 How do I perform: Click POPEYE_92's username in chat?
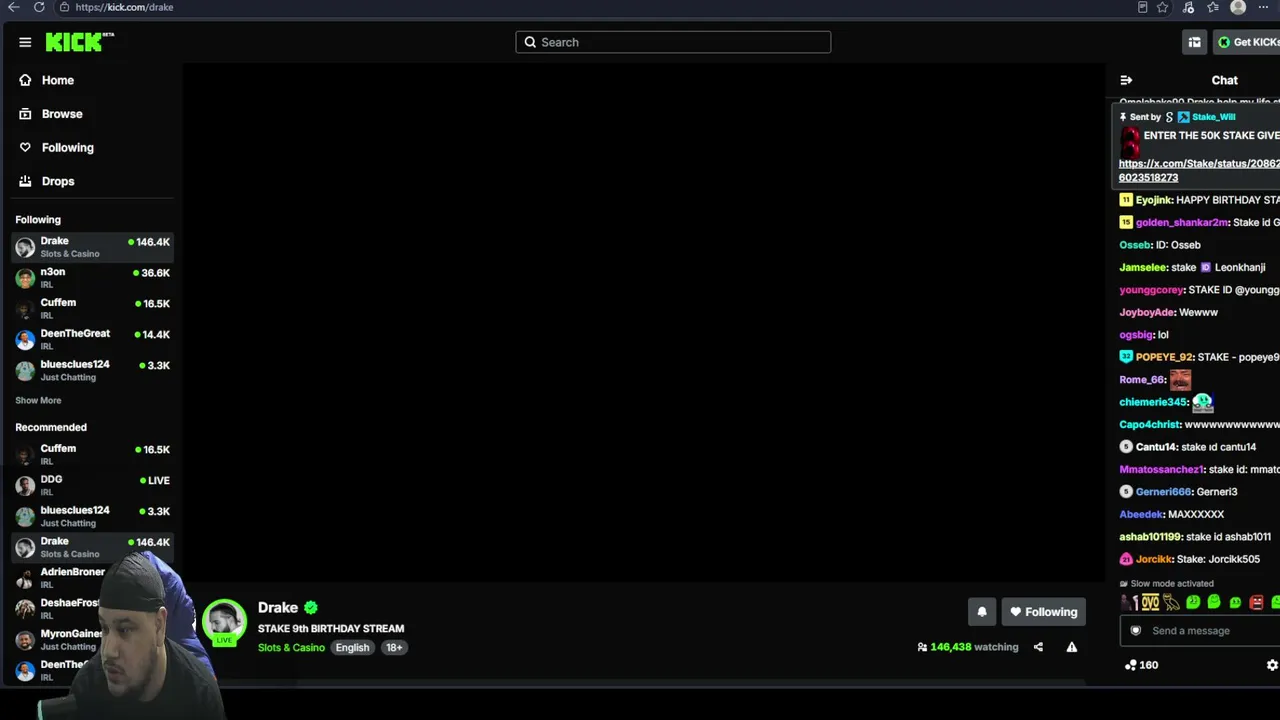[1164, 357]
